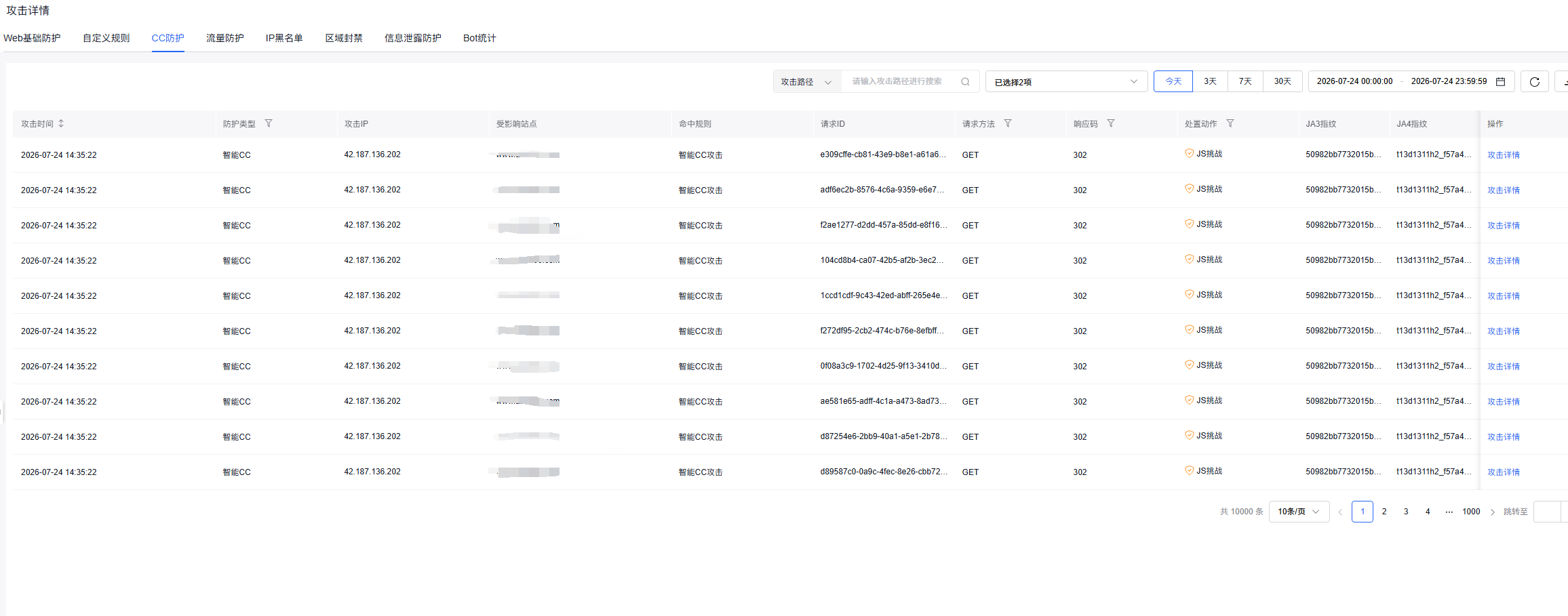Open 攻击详情 for request 104cd8b4
1568x616 pixels.
pyautogui.click(x=1504, y=261)
